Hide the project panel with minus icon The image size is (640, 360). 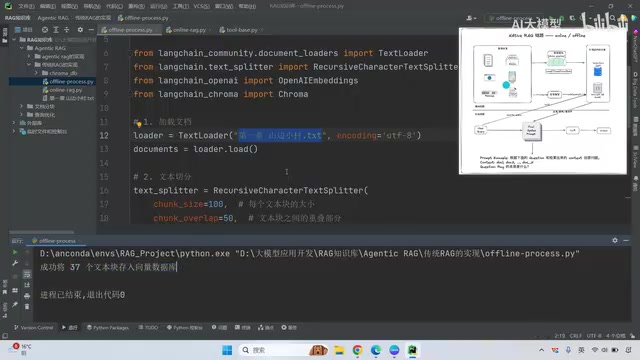pos(91,30)
